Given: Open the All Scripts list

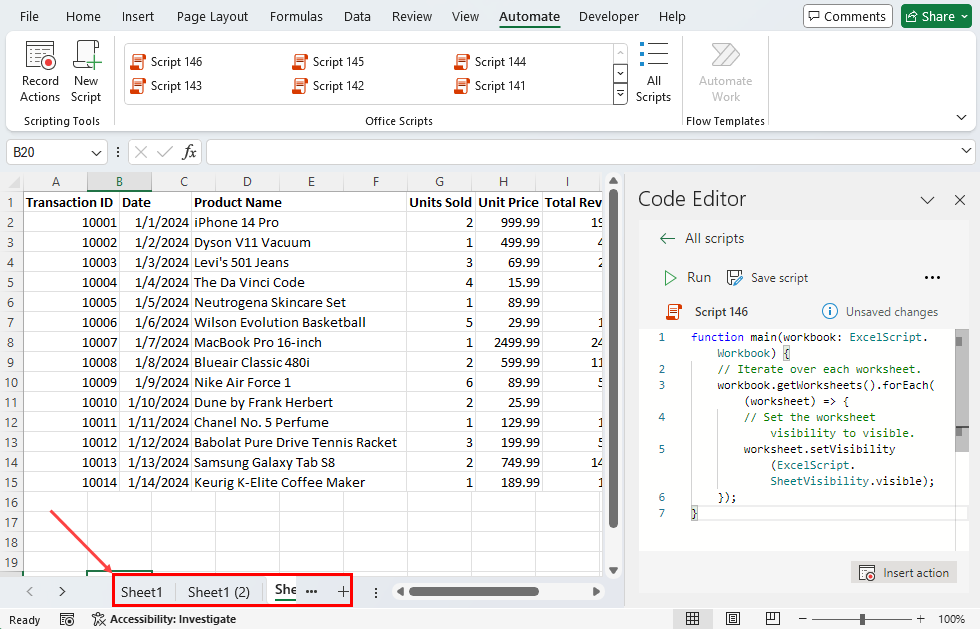Looking at the screenshot, I should (x=653, y=72).
